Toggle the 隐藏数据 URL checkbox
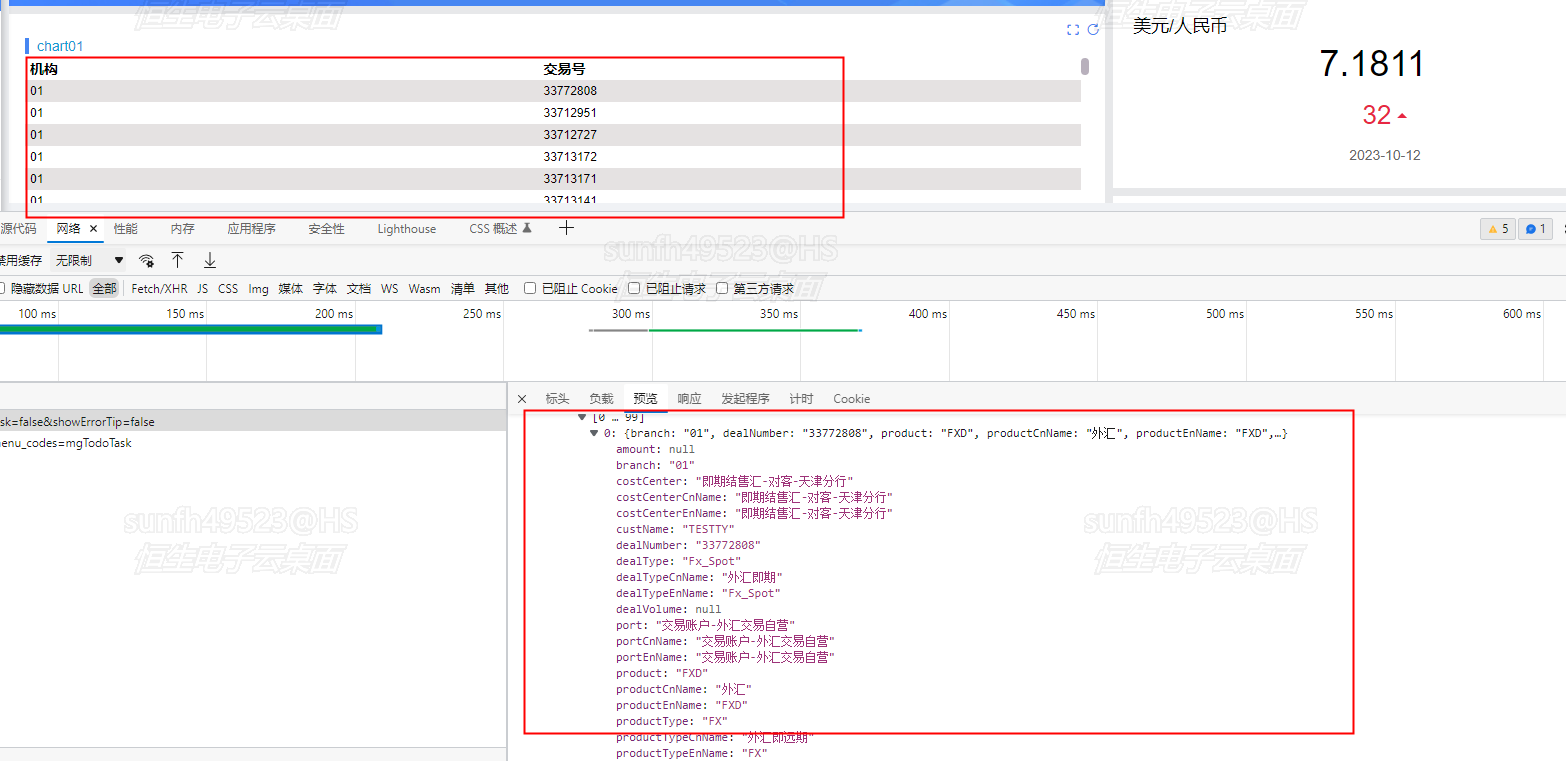 [3, 288]
